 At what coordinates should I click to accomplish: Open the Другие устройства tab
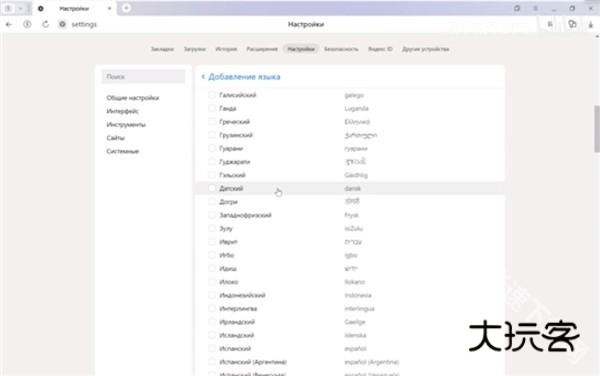(426, 49)
